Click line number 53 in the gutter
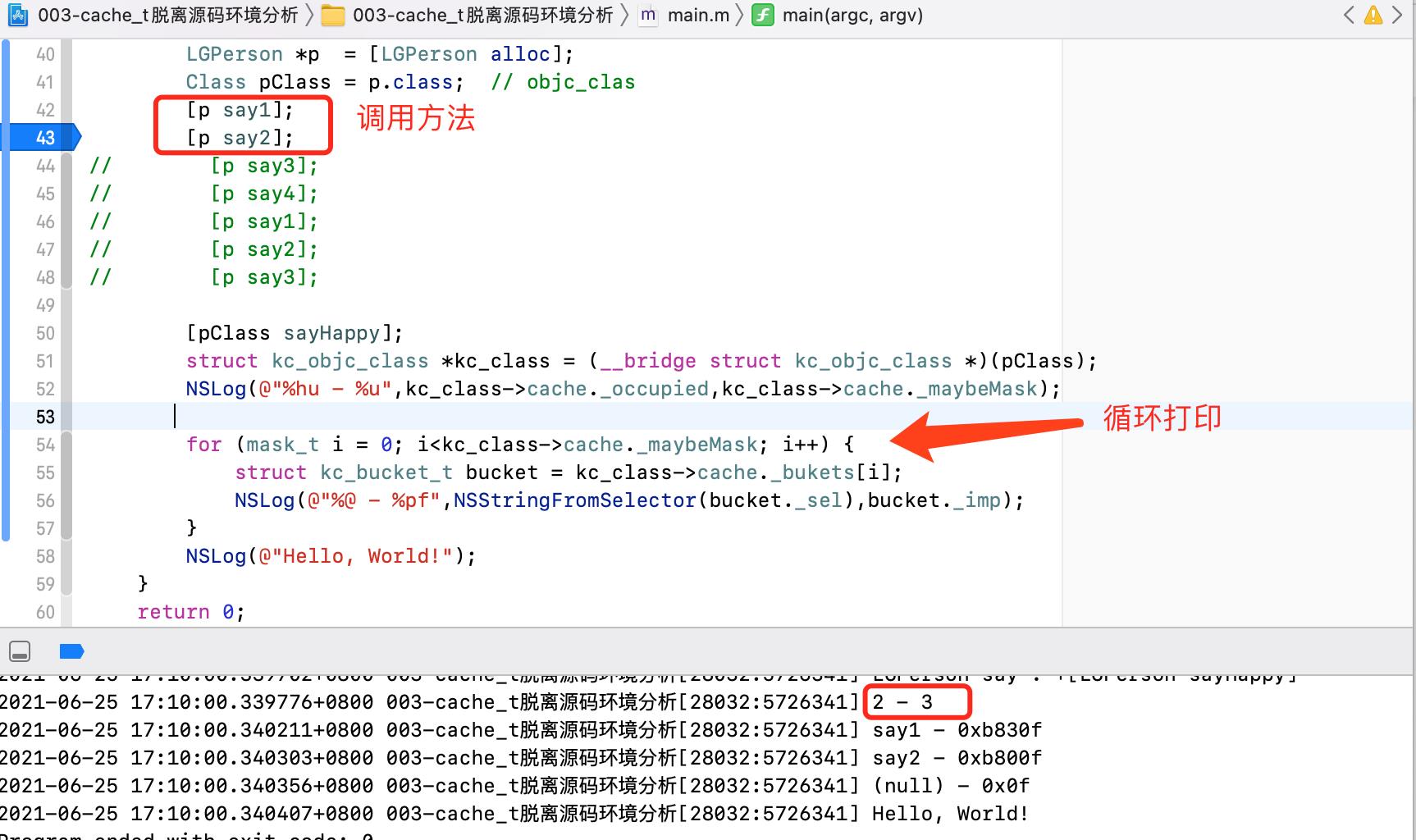This screenshot has width=1416, height=840. coord(45,417)
